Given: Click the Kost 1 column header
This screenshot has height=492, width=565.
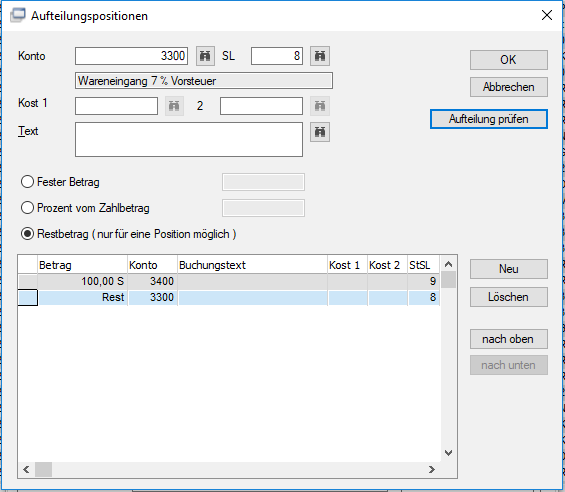Looking at the screenshot, I should 347,265.
